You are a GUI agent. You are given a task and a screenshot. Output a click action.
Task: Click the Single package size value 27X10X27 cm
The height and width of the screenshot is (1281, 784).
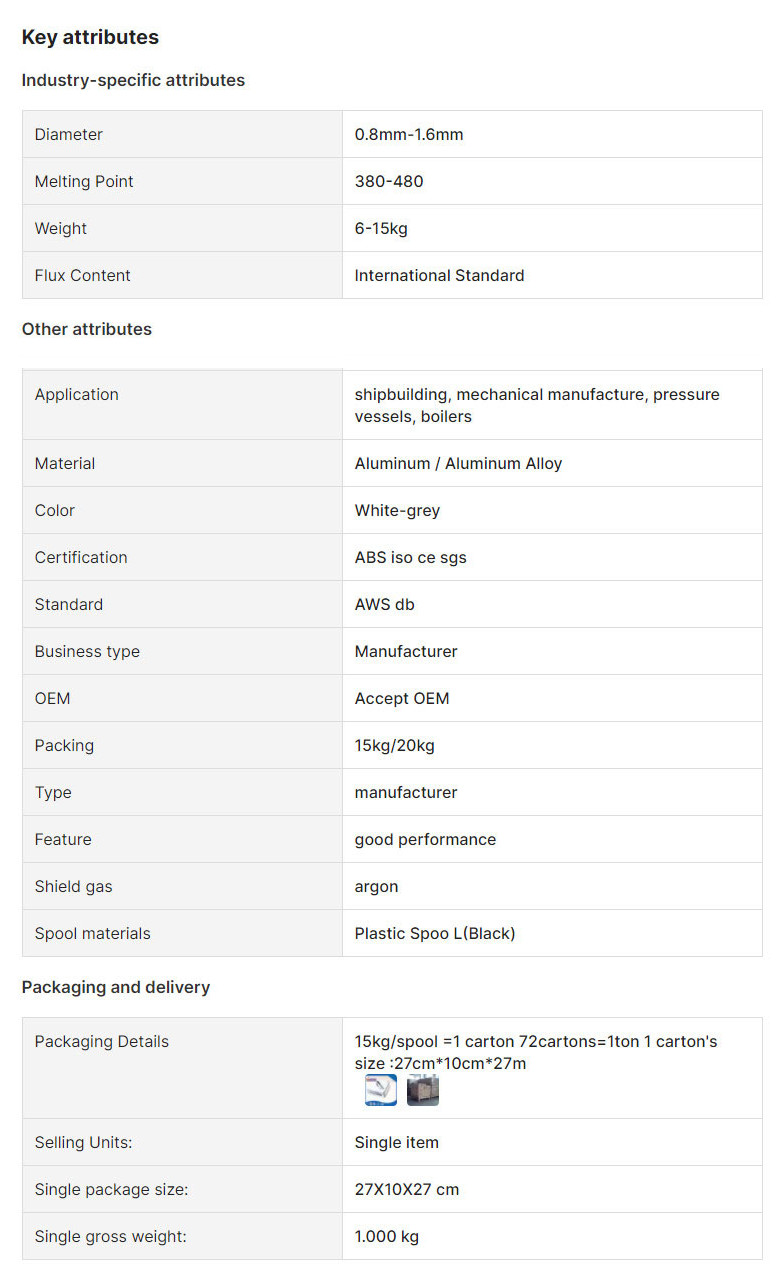click(x=407, y=1189)
